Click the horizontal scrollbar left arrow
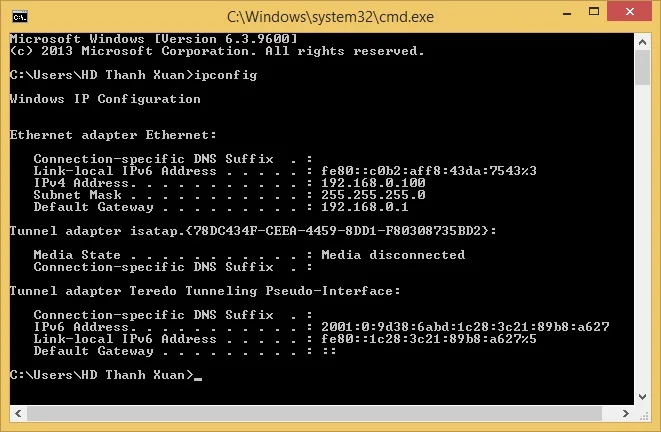 (x=18, y=413)
